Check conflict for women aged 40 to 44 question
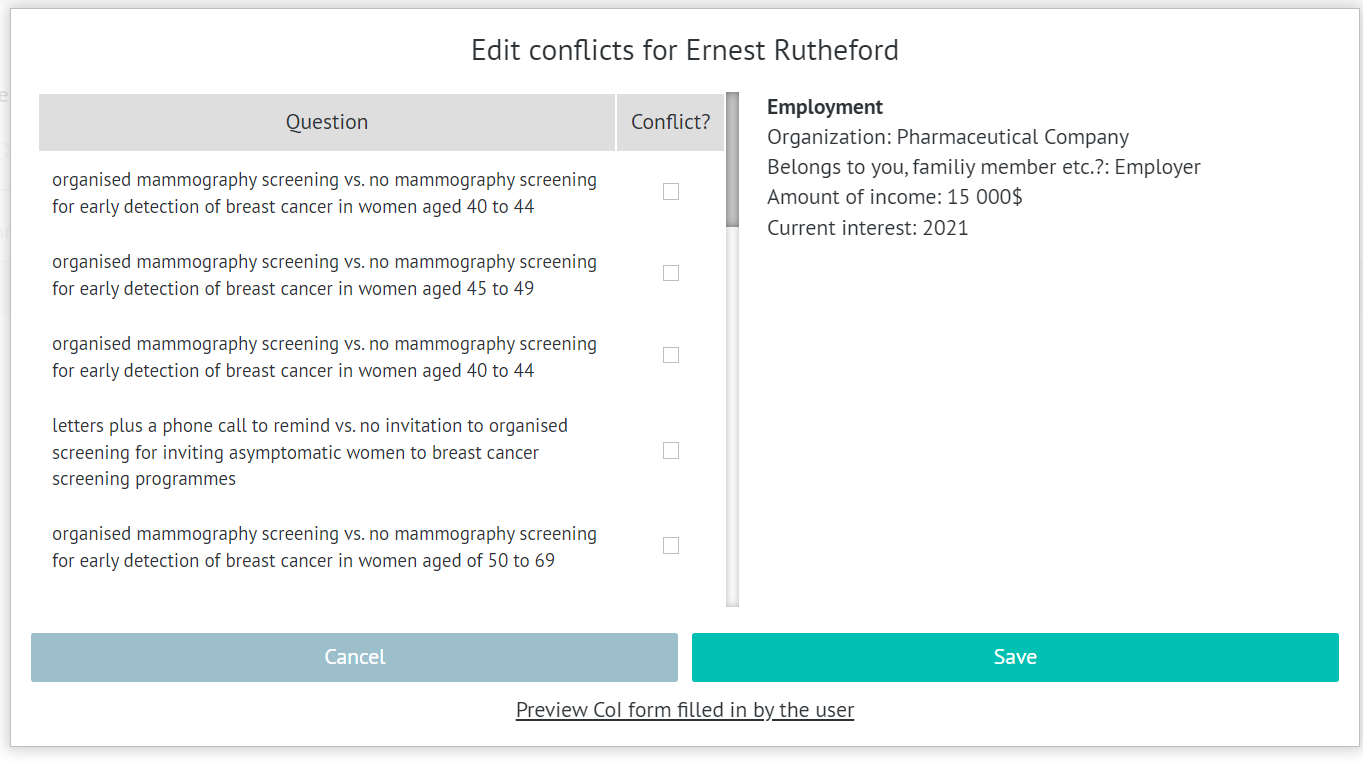 [x=670, y=191]
